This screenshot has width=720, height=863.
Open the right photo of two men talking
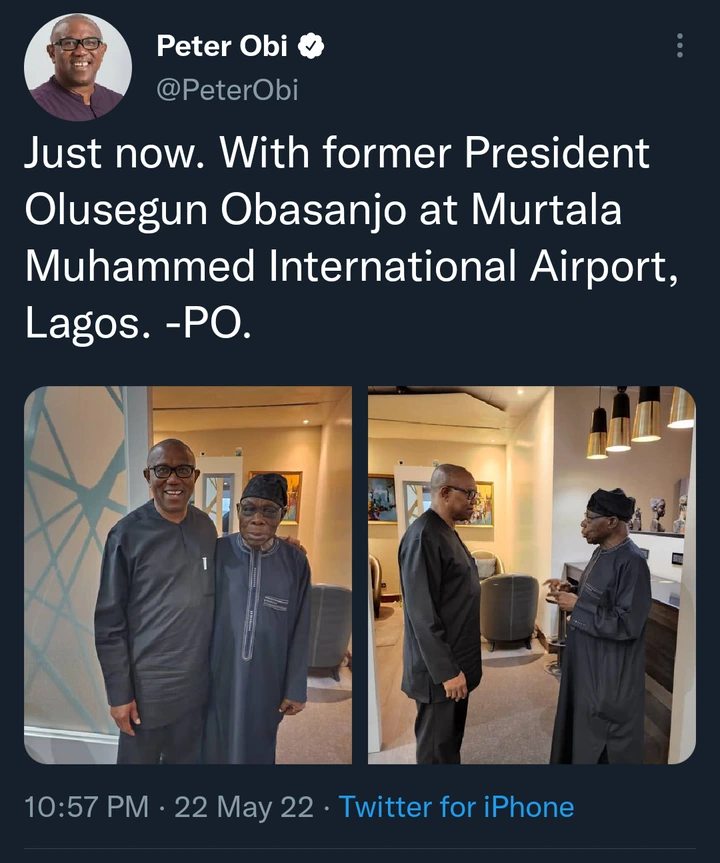click(x=531, y=575)
